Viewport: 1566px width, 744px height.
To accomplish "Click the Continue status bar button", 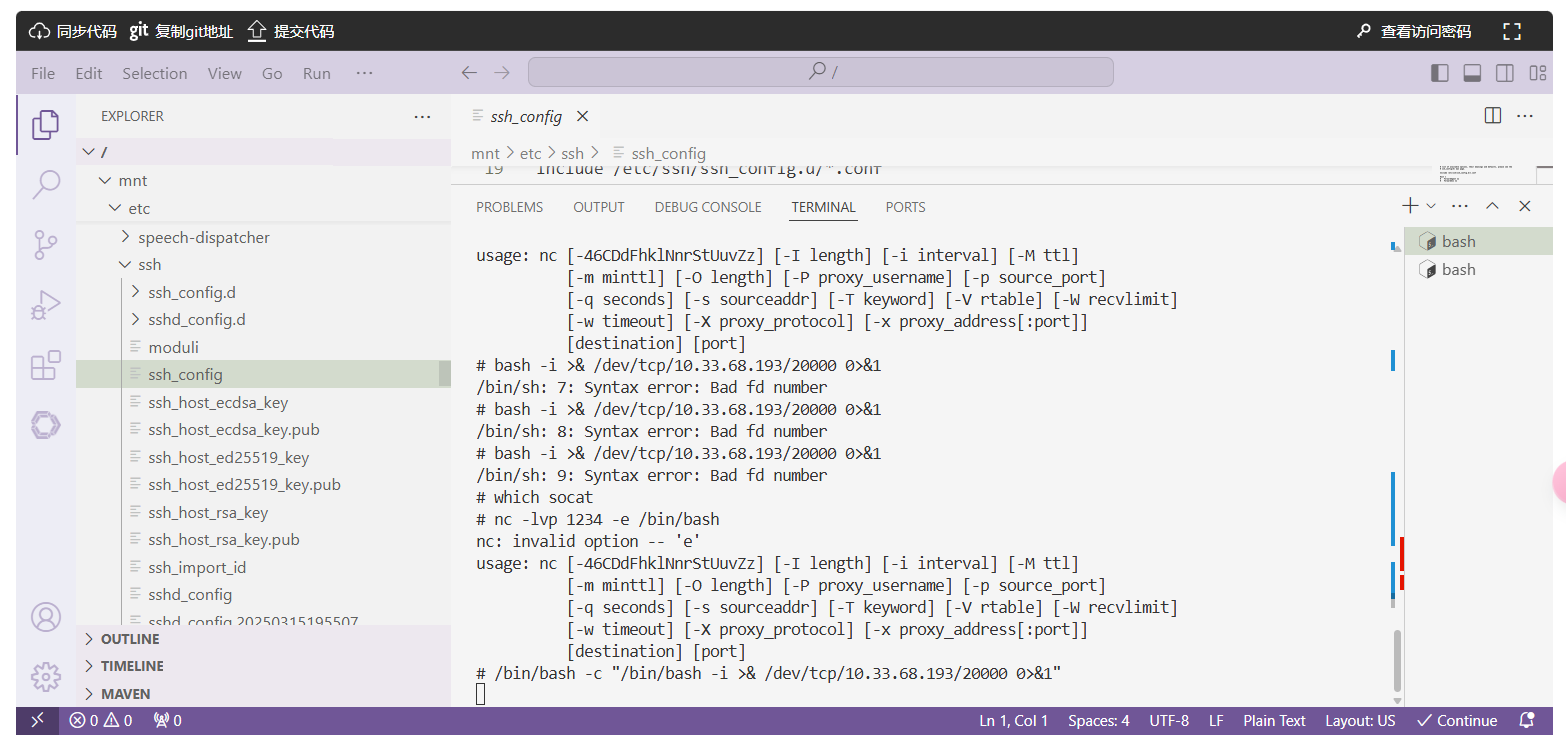I will coord(1457,720).
